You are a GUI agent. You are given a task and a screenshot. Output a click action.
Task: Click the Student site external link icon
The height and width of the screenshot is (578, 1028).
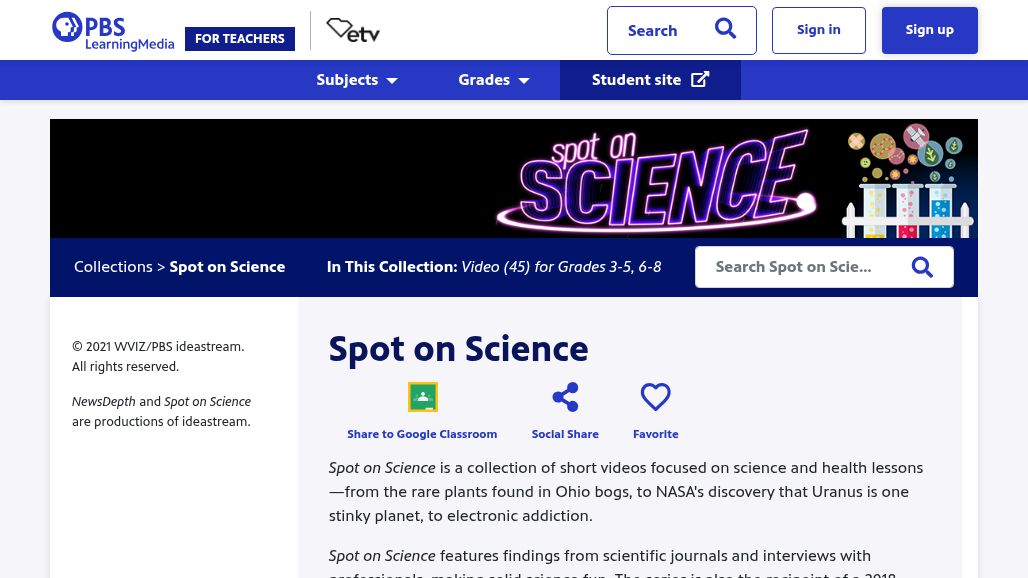pos(700,80)
